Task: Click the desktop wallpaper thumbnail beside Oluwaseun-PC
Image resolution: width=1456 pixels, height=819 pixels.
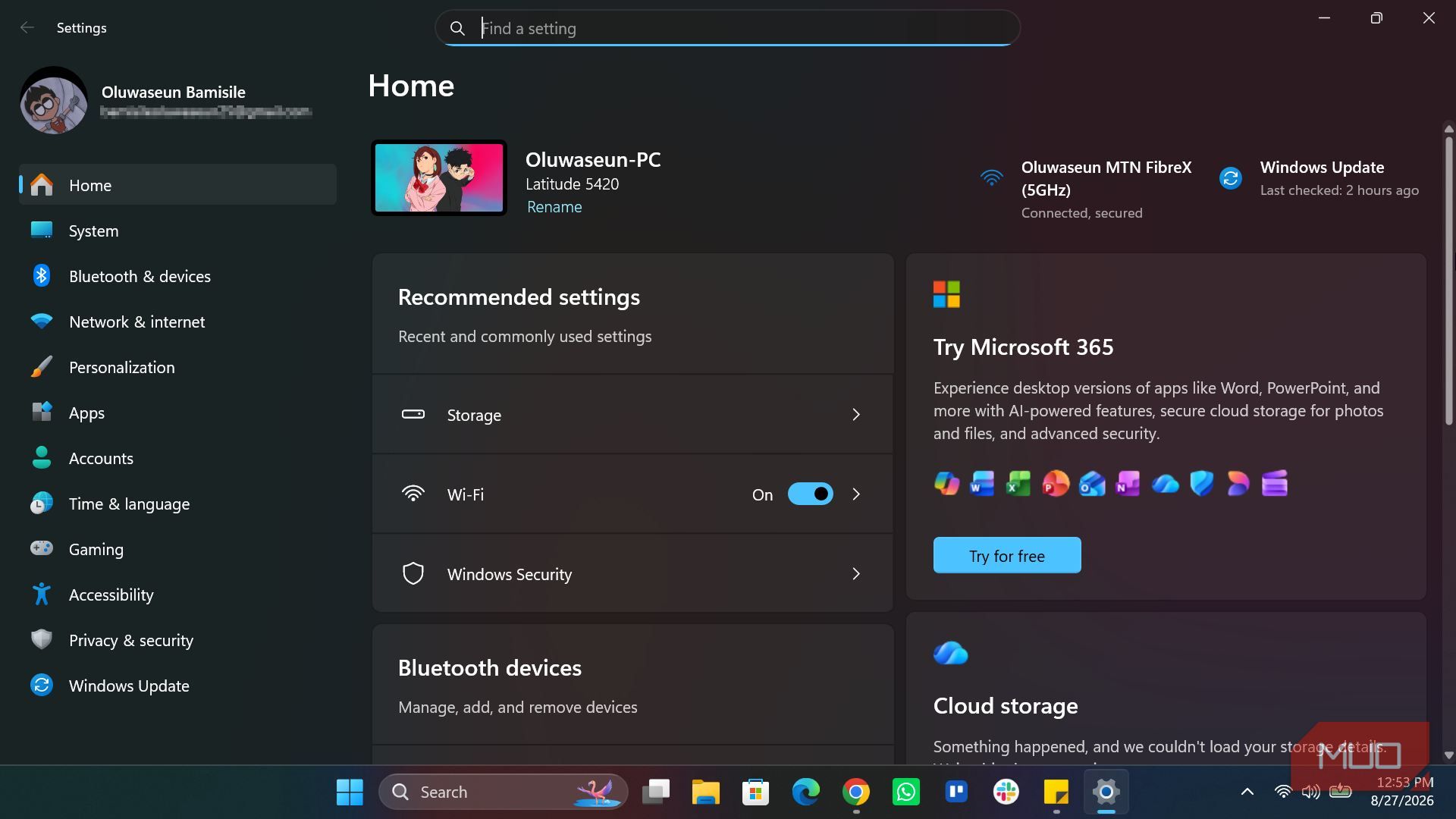Action: [439, 178]
